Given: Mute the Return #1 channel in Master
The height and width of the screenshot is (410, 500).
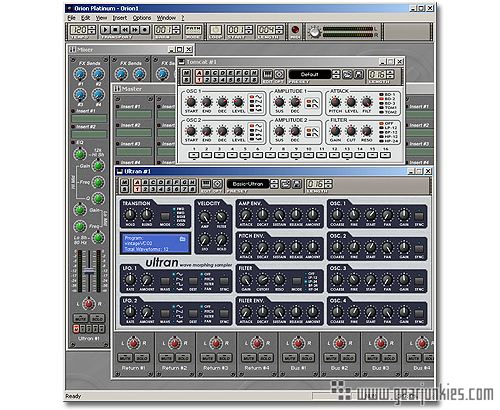Looking at the screenshot, I should coord(125,358).
